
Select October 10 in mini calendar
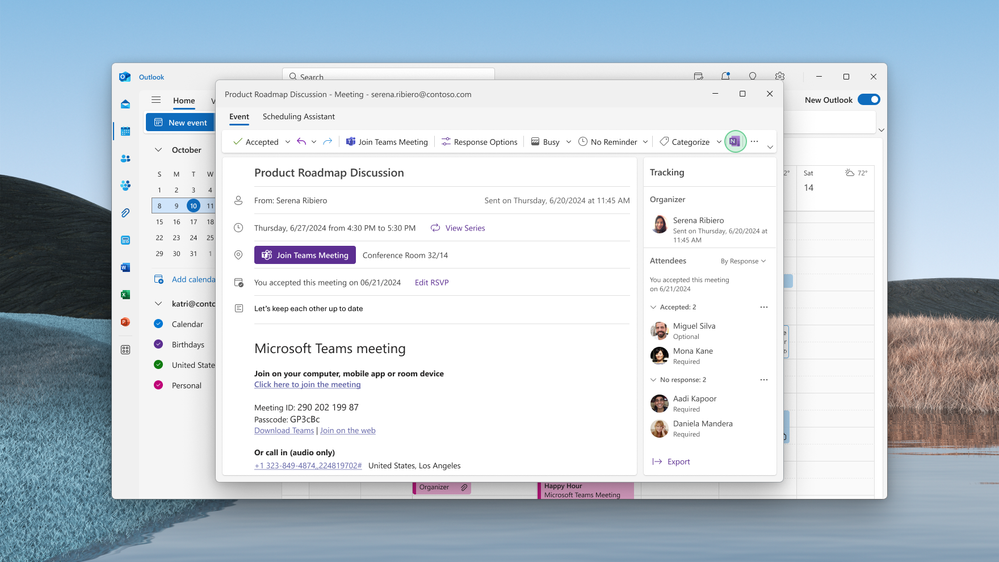(x=193, y=206)
